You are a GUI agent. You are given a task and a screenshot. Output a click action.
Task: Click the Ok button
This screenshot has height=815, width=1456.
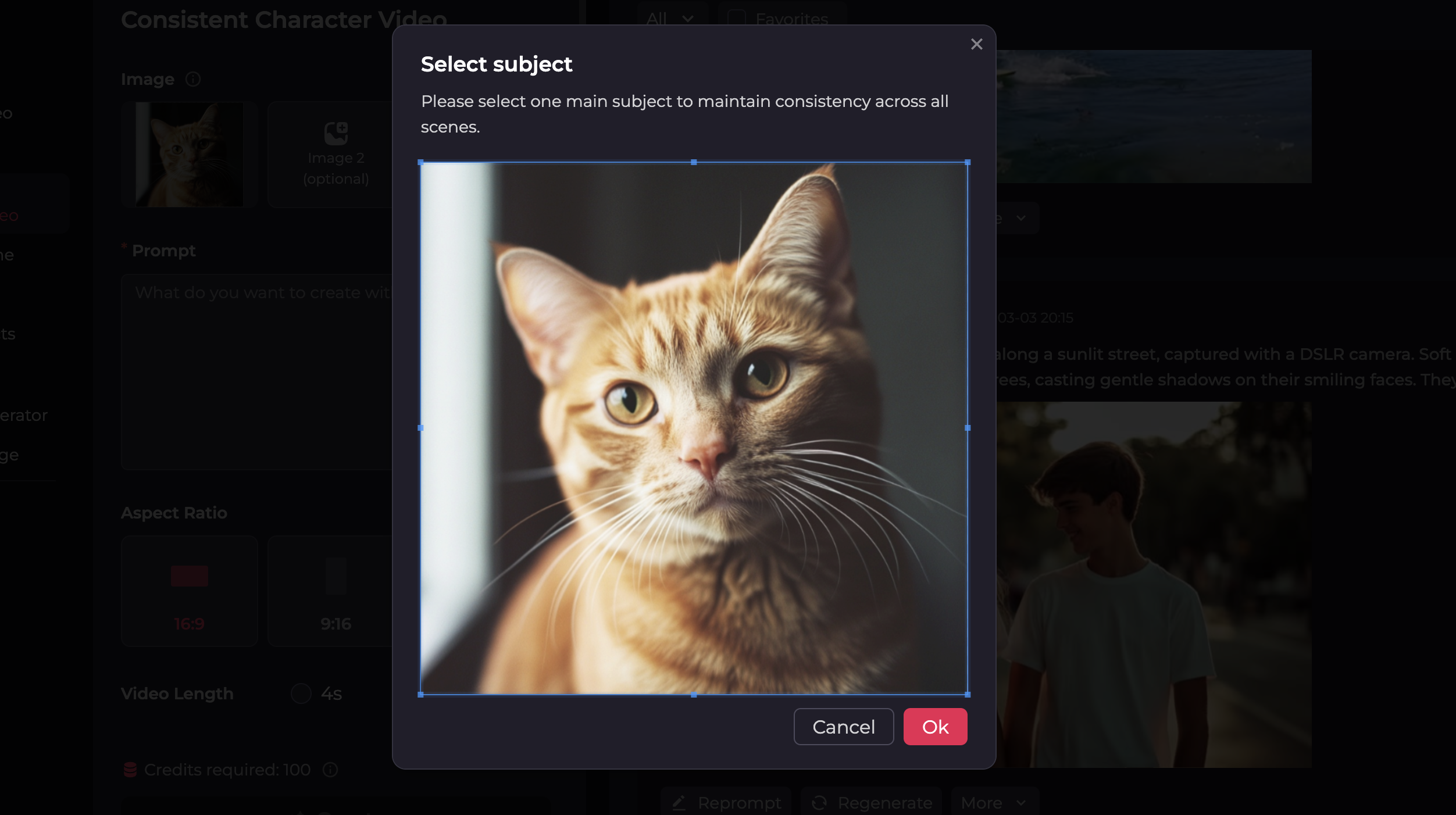(x=934, y=727)
